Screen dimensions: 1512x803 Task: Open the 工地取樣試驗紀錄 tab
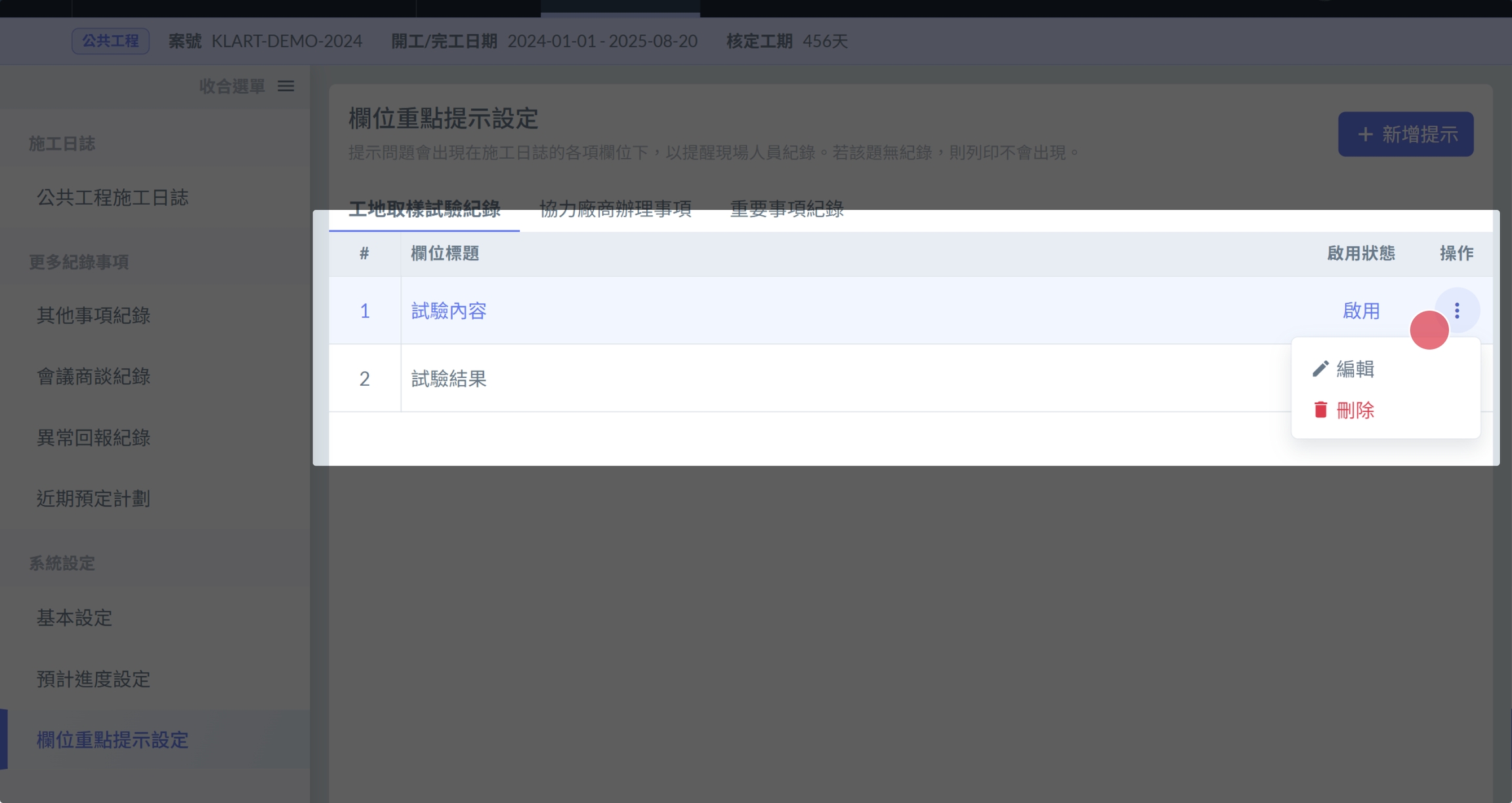[424, 209]
